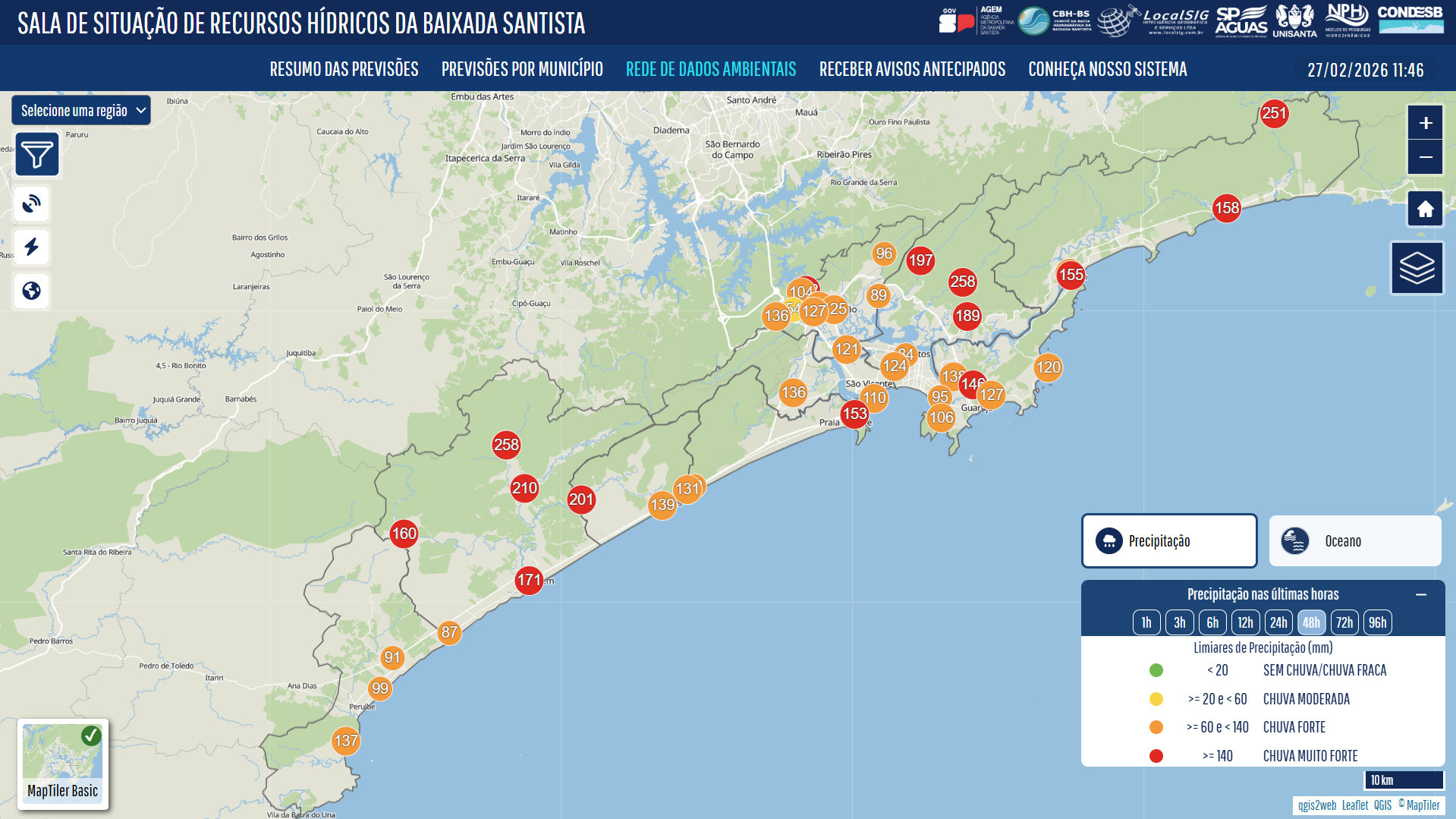Zoom in the map with plus button
This screenshot has width=1456, height=819.
(x=1425, y=123)
